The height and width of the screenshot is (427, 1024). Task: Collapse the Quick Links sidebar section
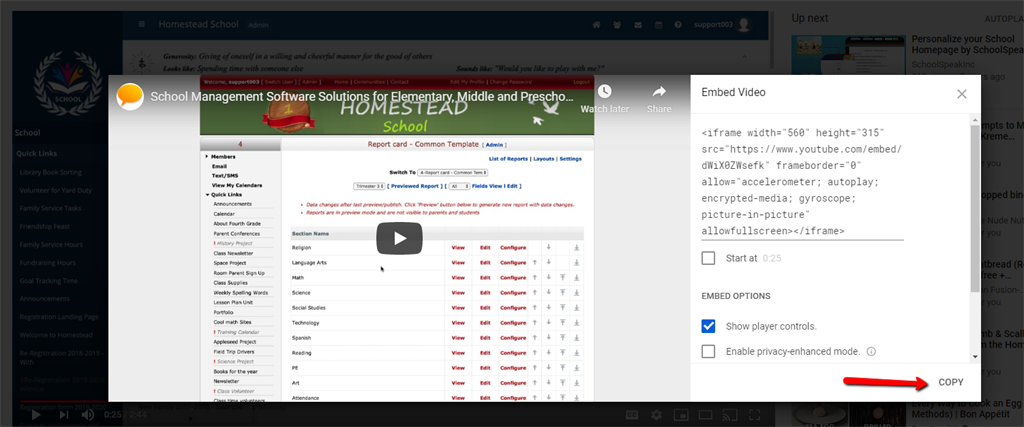click(x=37, y=153)
